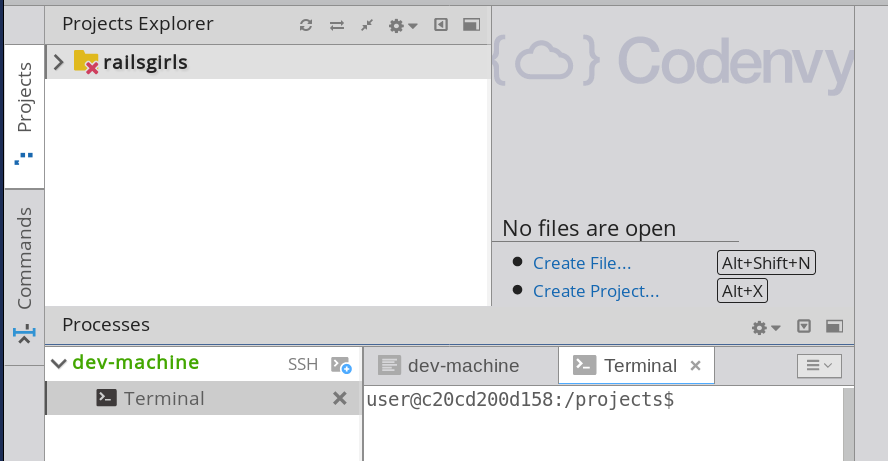The height and width of the screenshot is (461, 888).
Task: Open Projects Explorer gear settings menu
Action: [403, 25]
